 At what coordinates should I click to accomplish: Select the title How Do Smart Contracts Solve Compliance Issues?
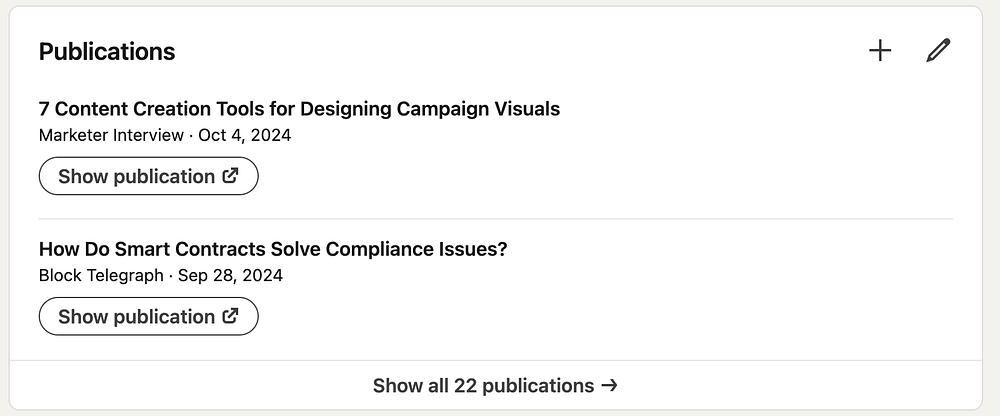273,248
